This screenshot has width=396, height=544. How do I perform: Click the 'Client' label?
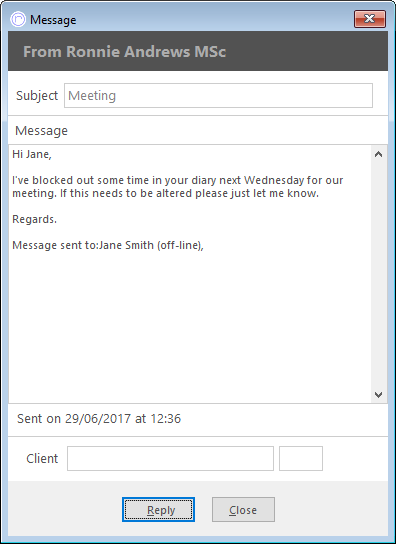coord(42,459)
